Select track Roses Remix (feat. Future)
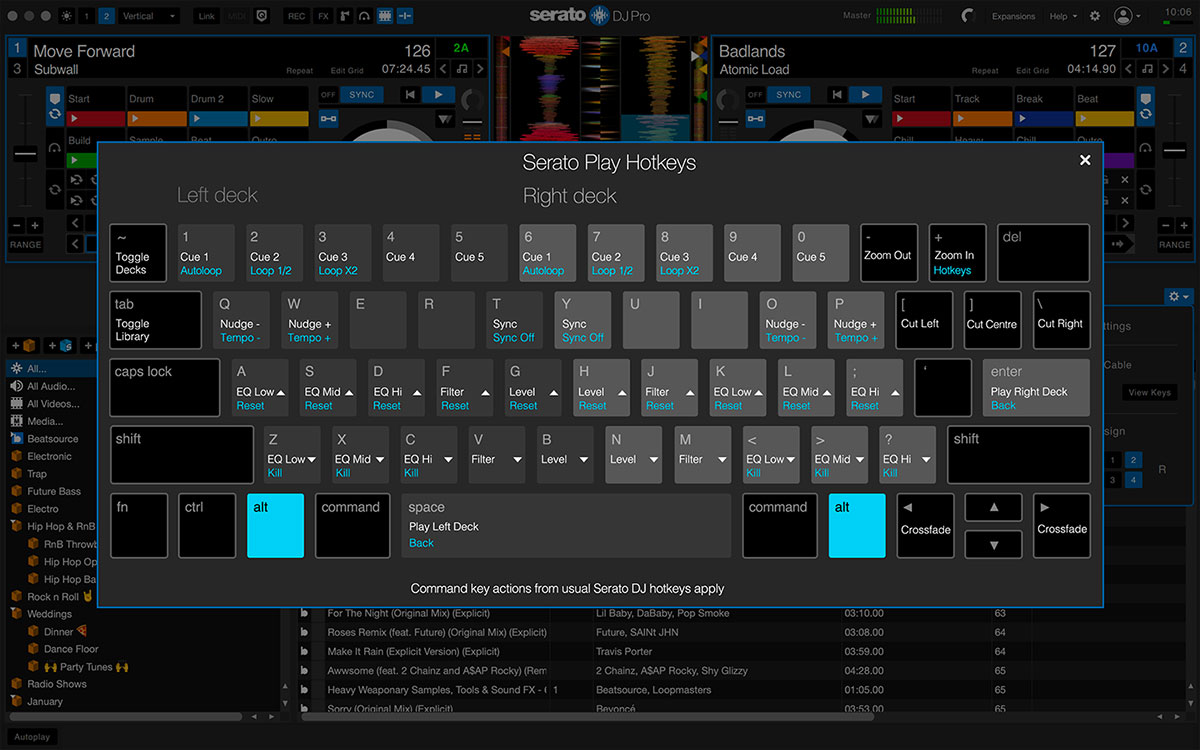The height and width of the screenshot is (750, 1200). coord(437,632)
